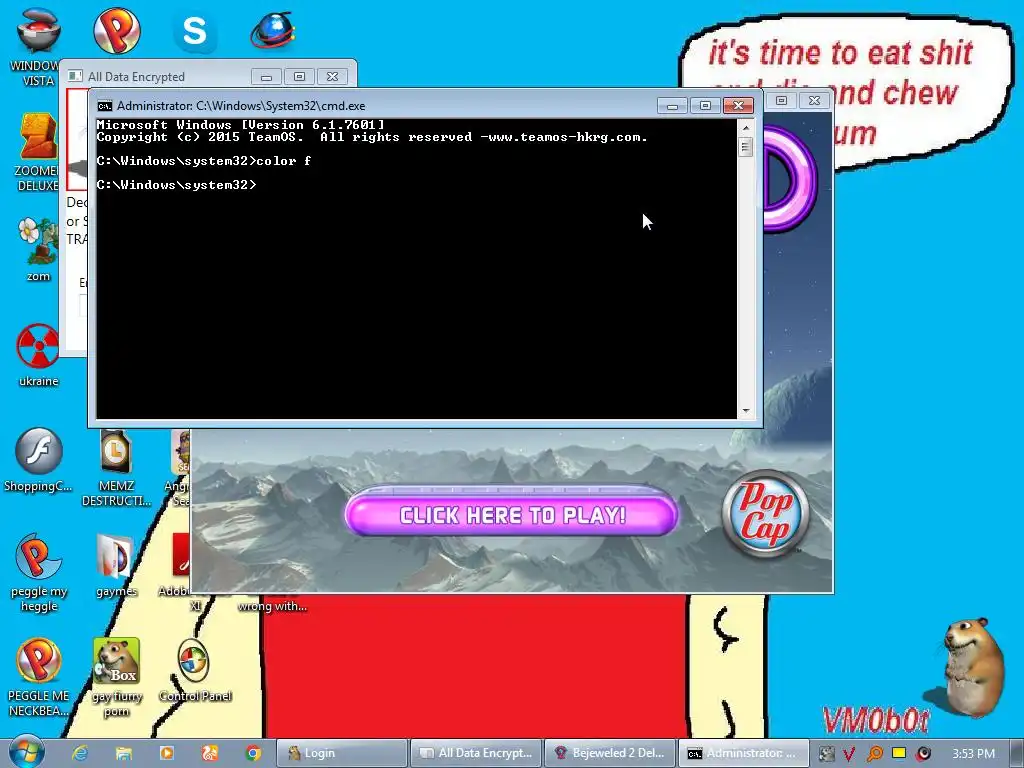The image size is (1024, 768).
Task: Launch the orange browser taskbar icon
Action: click(x=210, y=753)
